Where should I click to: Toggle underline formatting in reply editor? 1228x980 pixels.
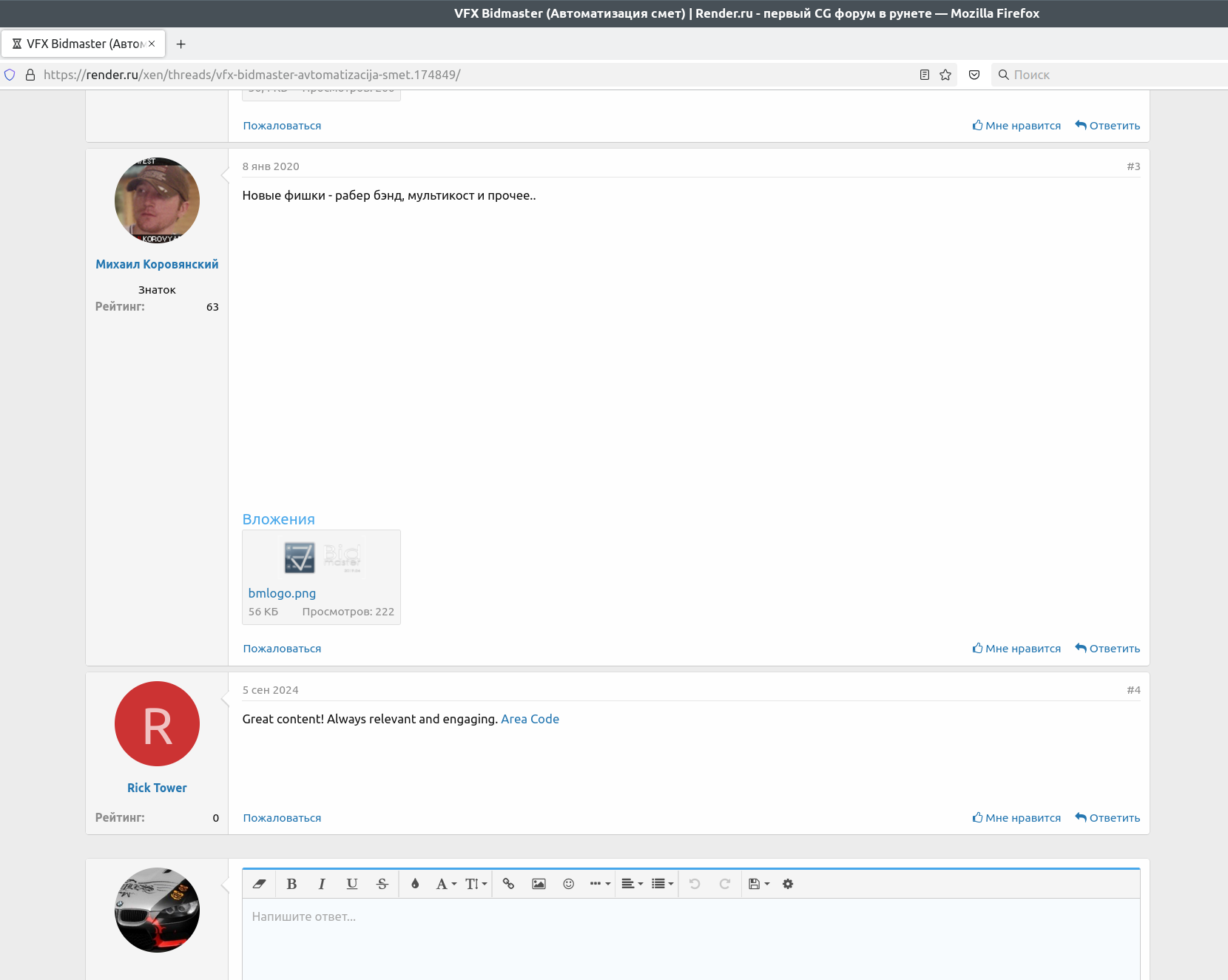[x=352, y=884]
